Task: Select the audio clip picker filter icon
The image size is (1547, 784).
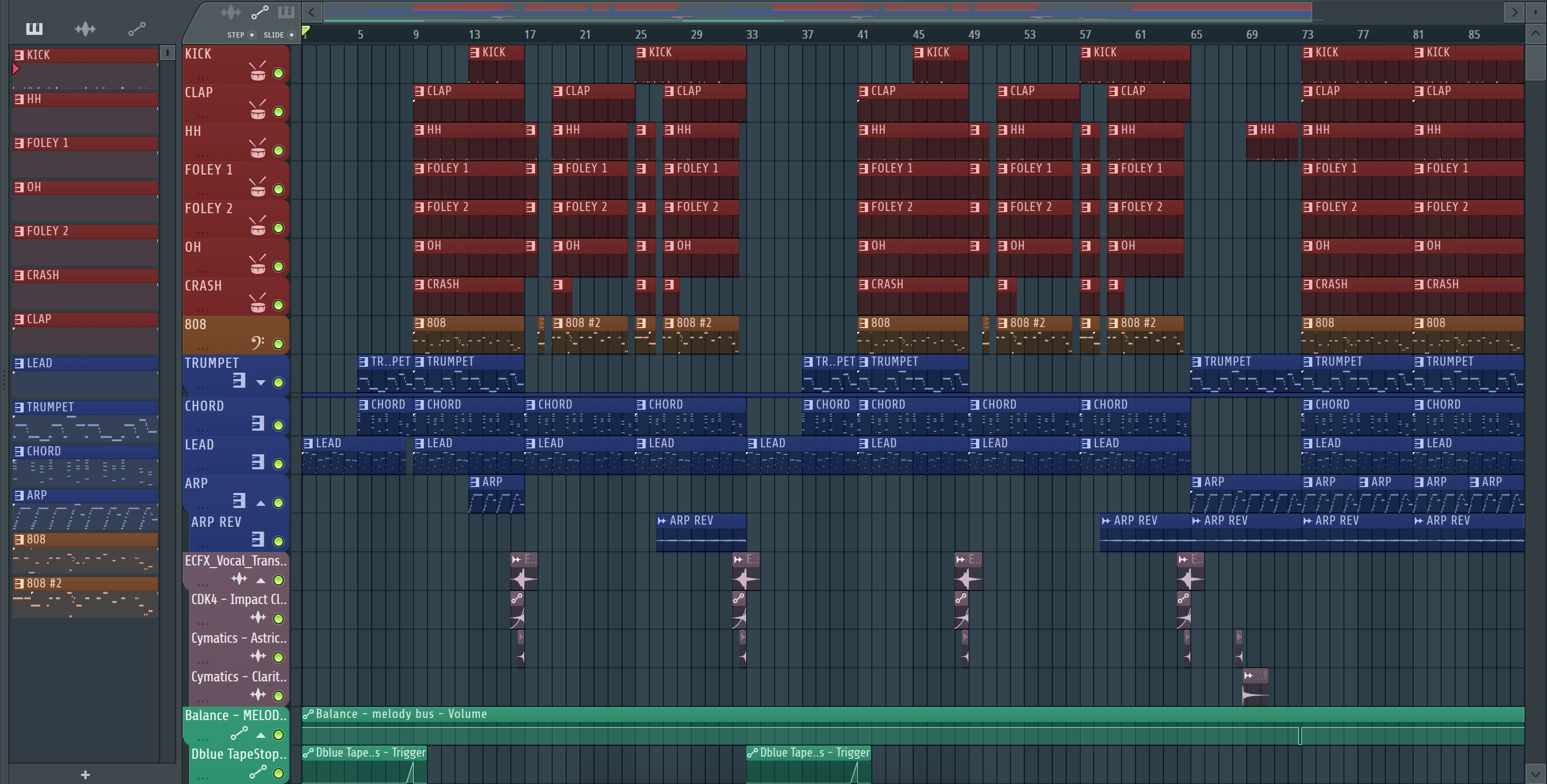Action: pos(85,28)
